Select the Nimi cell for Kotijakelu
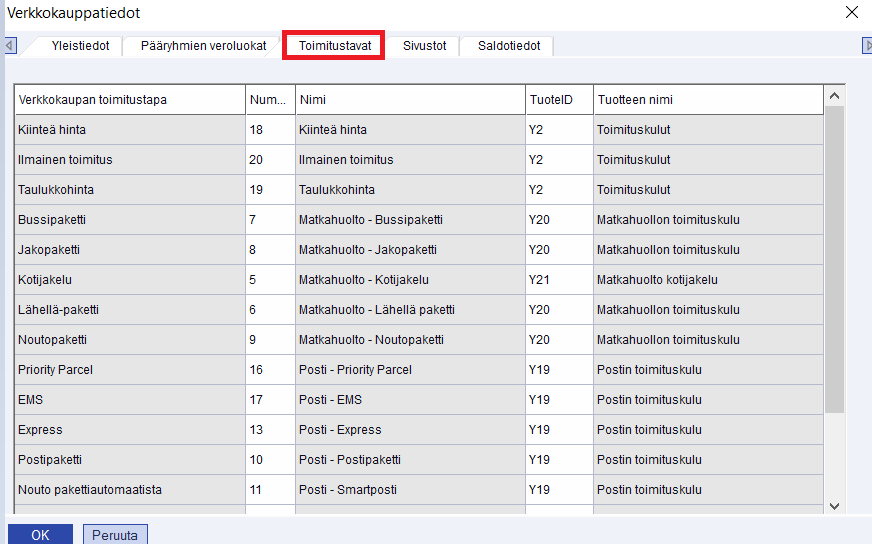This screenshot has height=544, width=872. [410, 280]
